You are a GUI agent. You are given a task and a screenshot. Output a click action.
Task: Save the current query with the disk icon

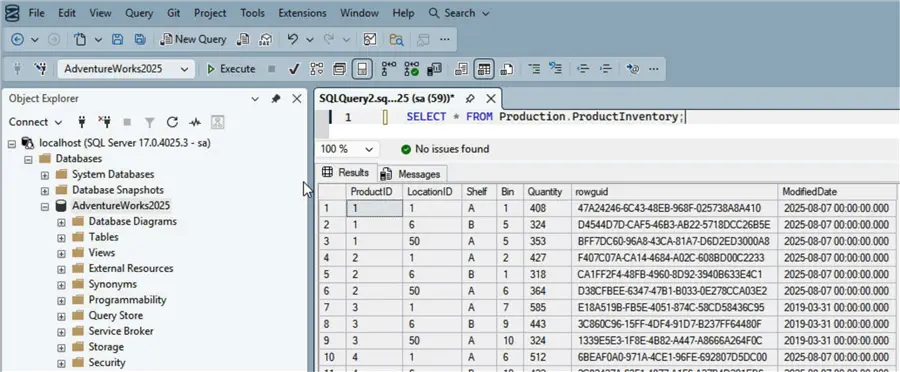tap(117, 40)
